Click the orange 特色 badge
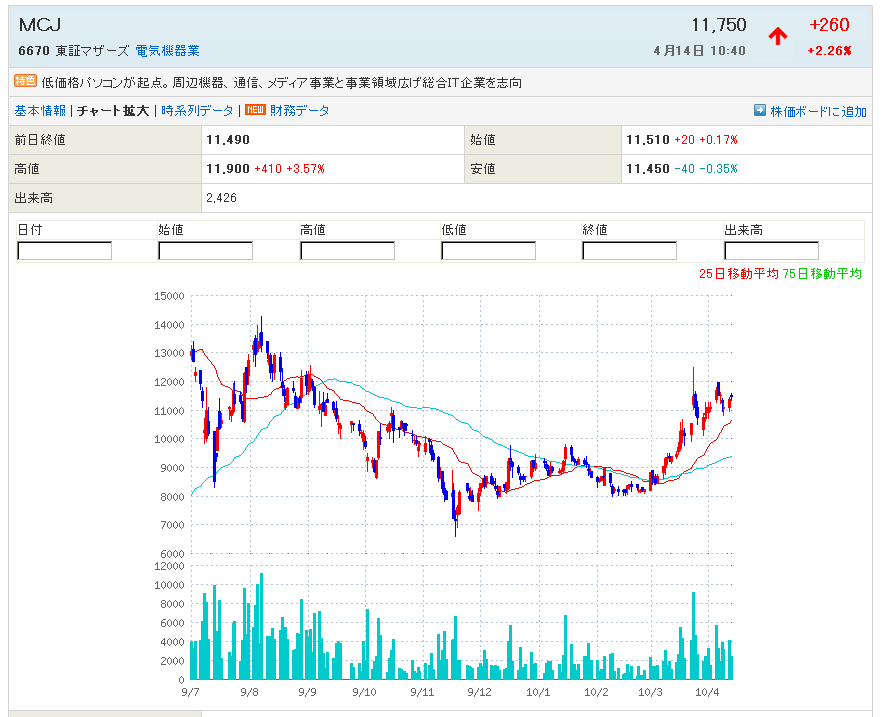Screen dimensions: 881x717 [25, 82]
